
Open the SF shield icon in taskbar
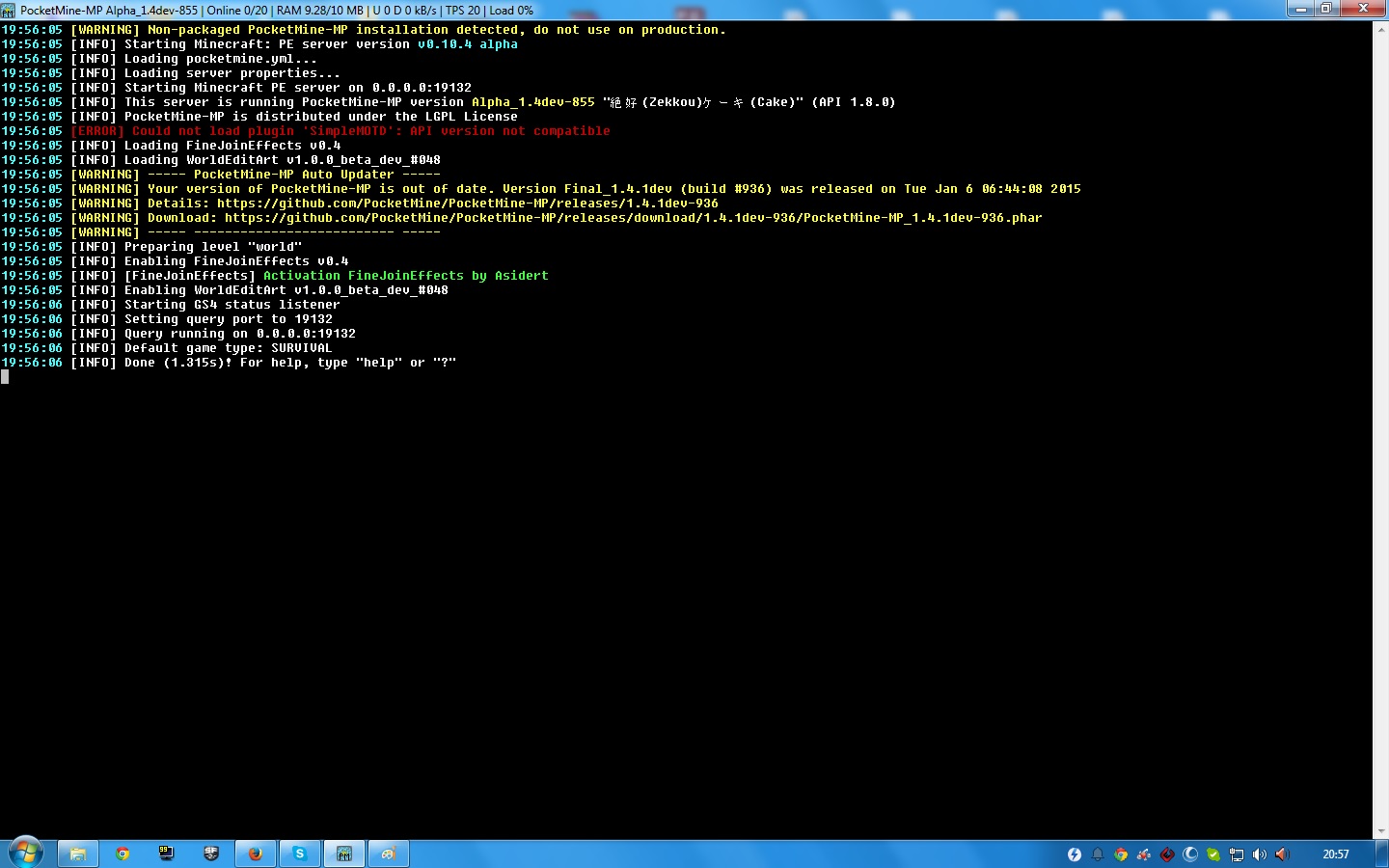pyautogui.click(x=211, y=854)
